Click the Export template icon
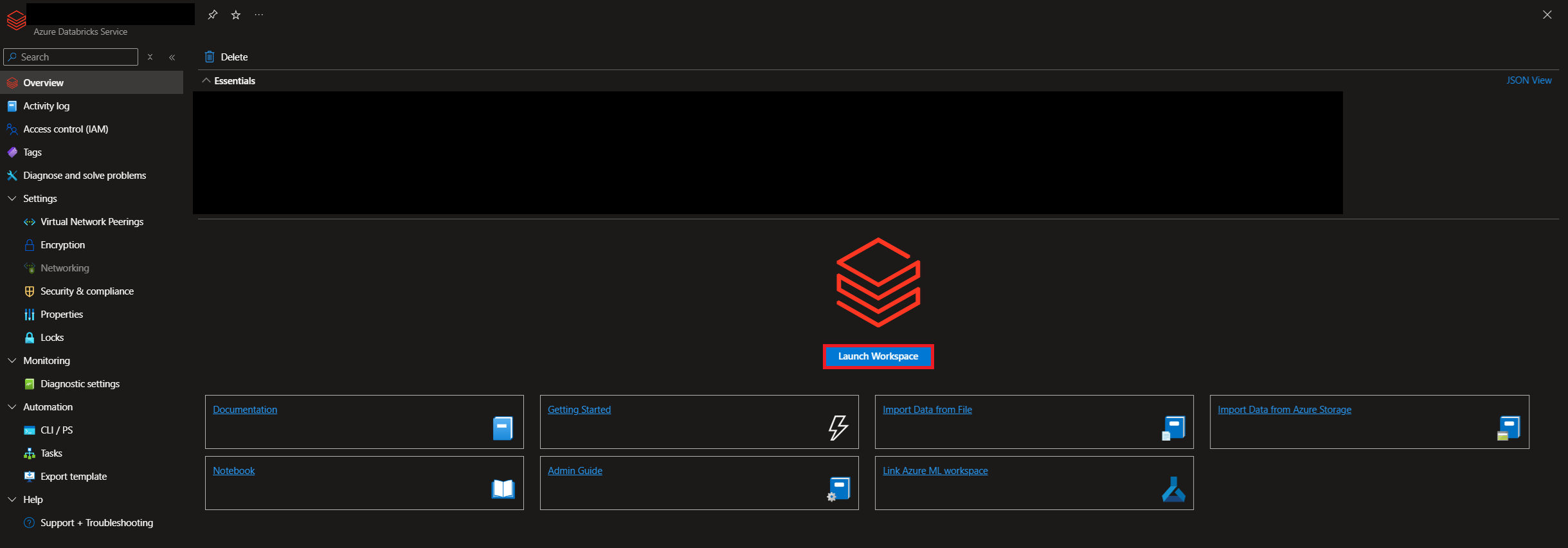This screenshot has width=1568, height=548. point(30,477)
